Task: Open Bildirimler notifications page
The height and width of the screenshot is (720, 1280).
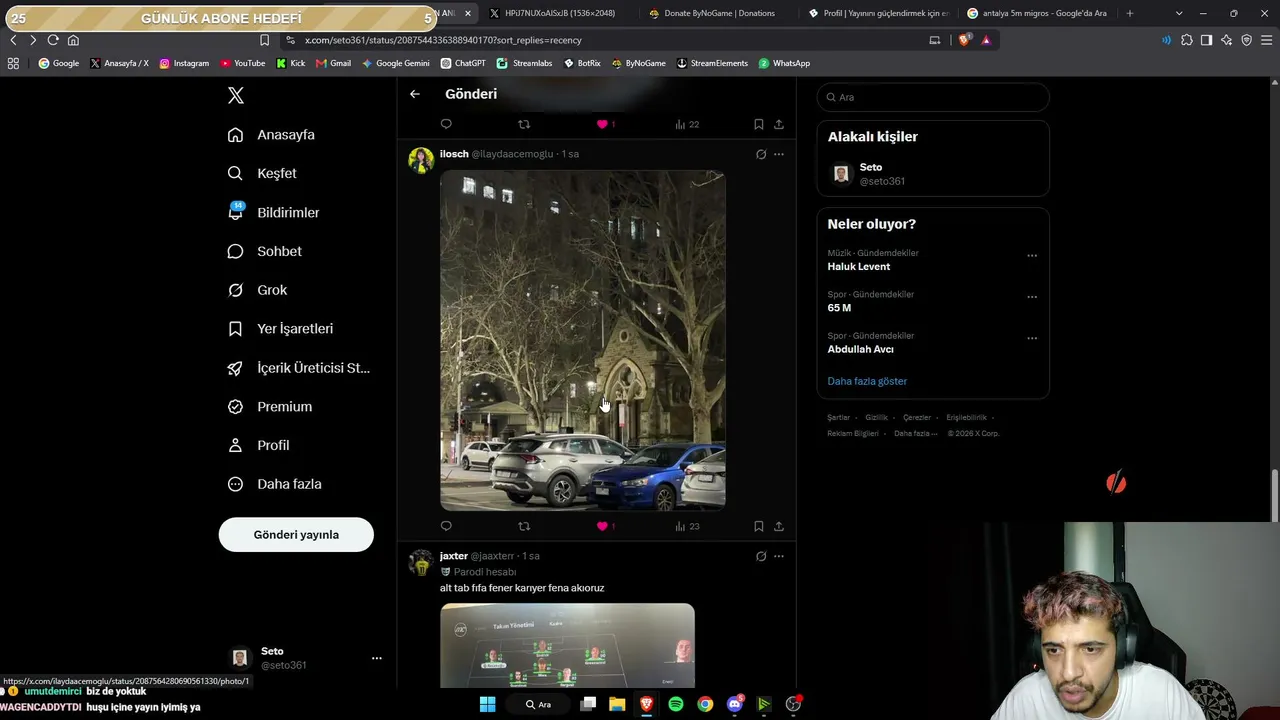Action: tap(273, 212)
